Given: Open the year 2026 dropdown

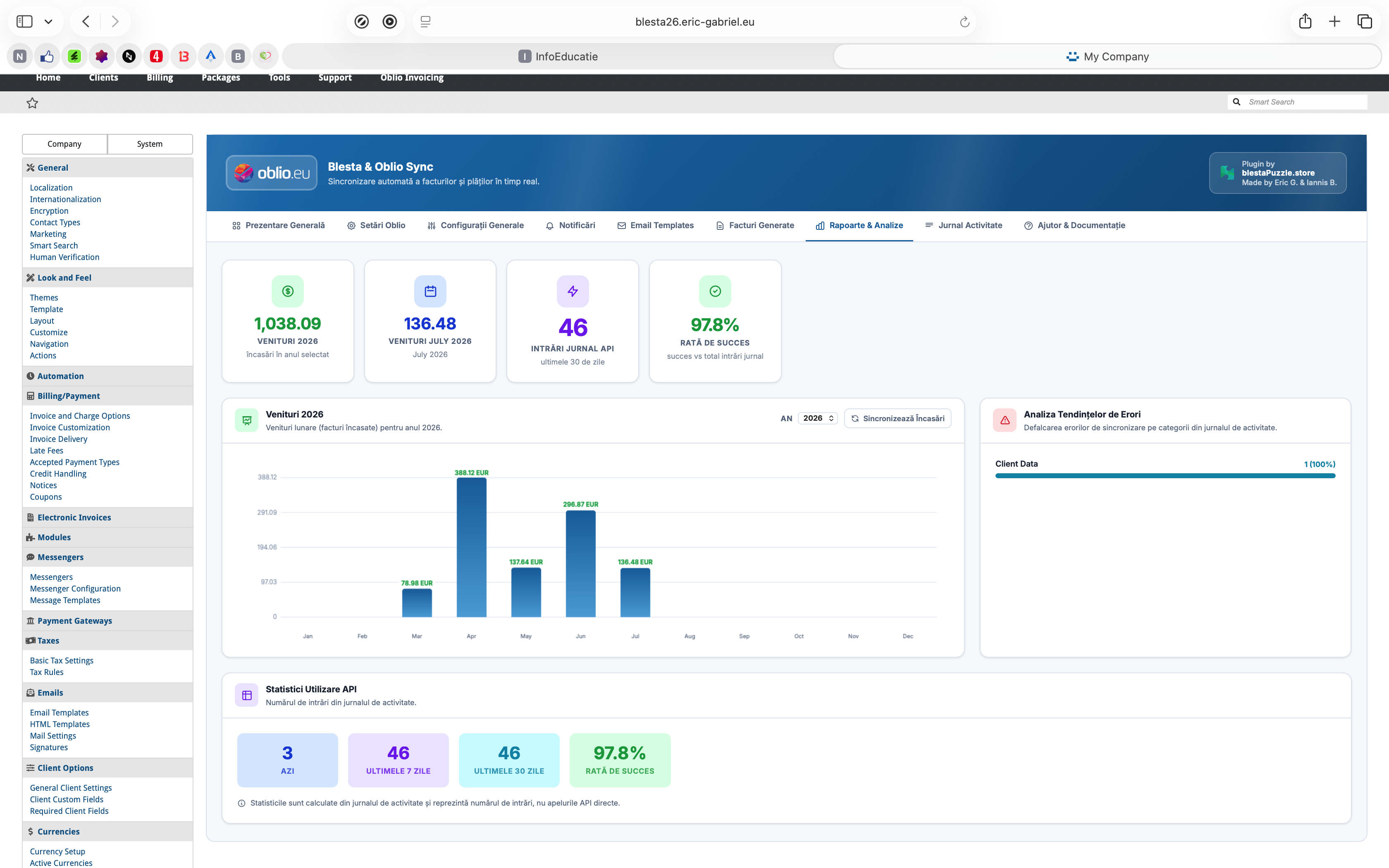Looking at the screenshot, I should pyautogui.click(x=818, y=418).
